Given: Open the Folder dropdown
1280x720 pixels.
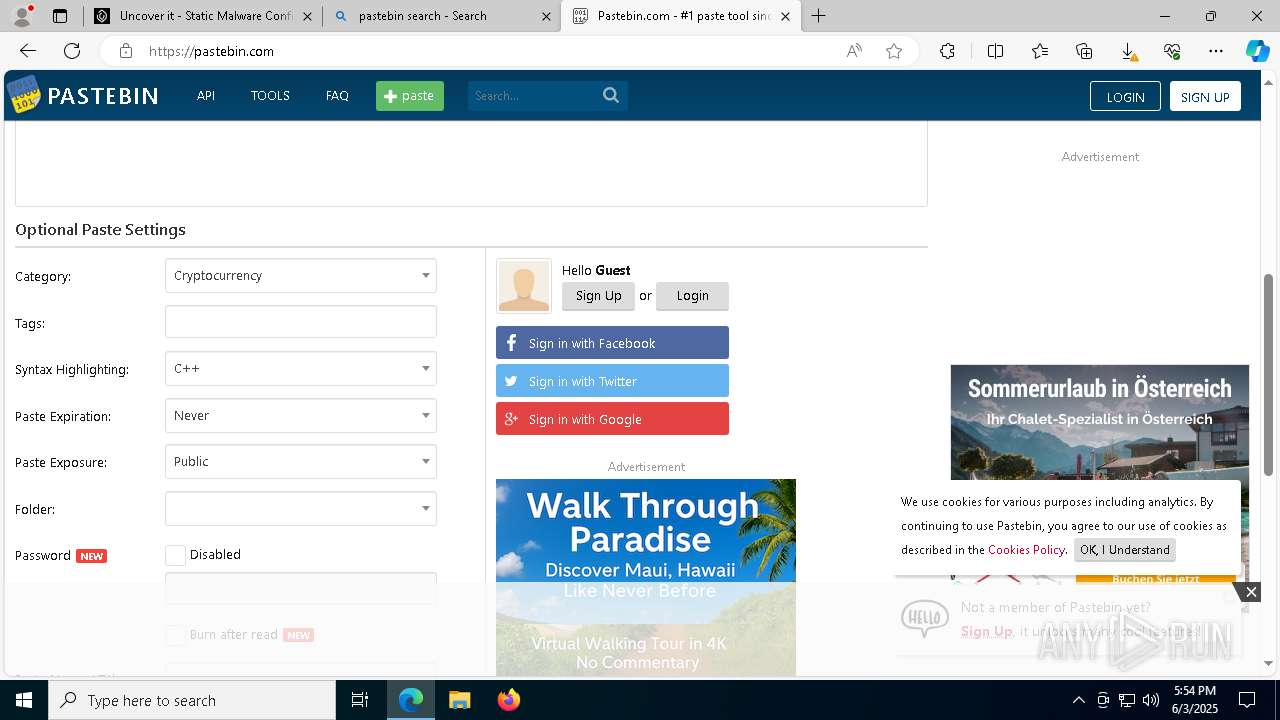Looking at the screenshot, I should click(301, 508).
